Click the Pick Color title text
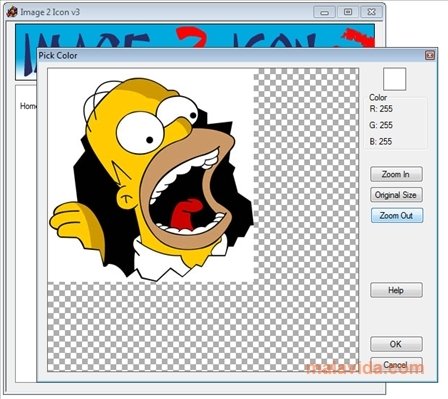Image resolution: width=448 pixels, height=399 pixels. [58, 55]
